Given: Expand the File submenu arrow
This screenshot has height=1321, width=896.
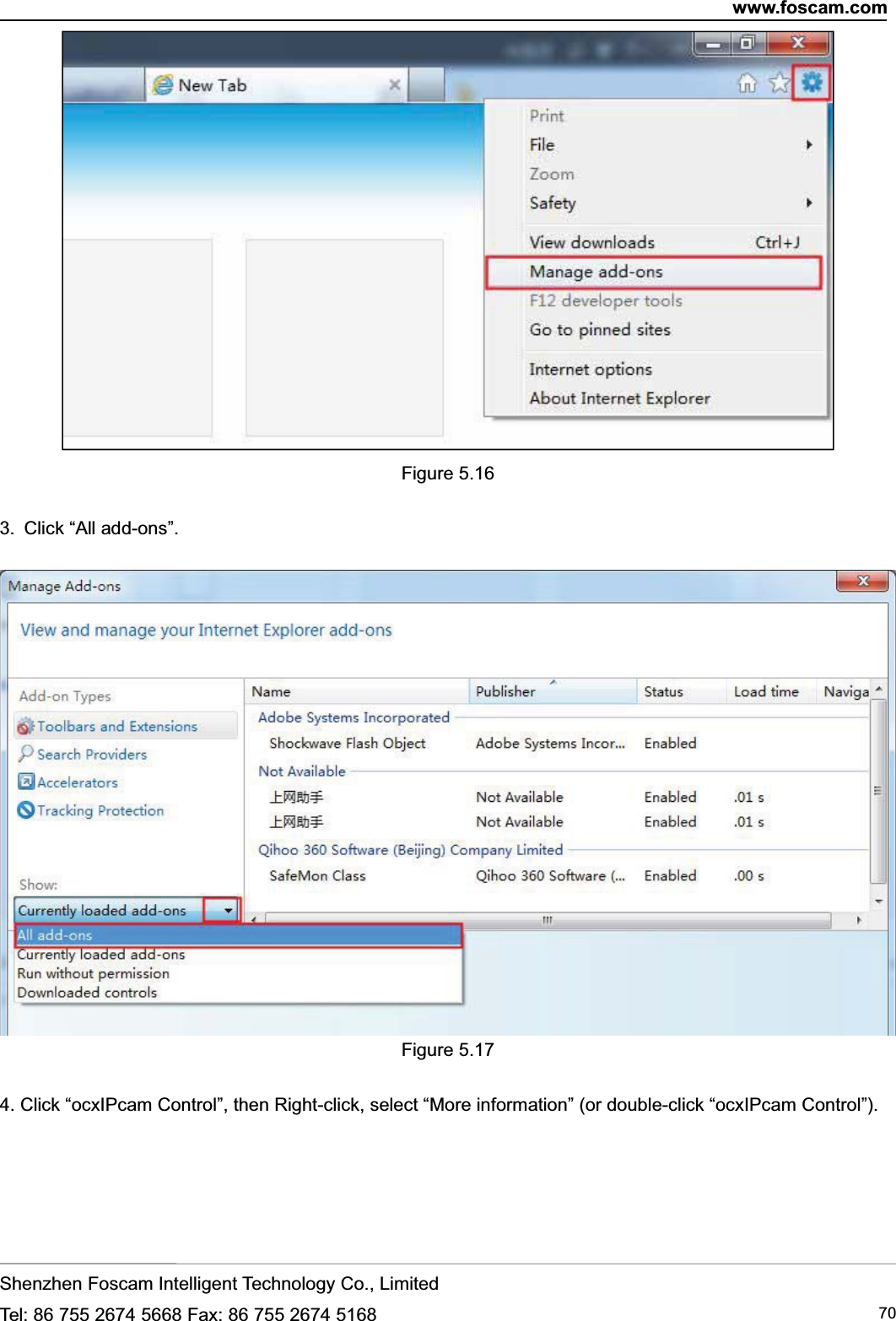Looking at the screenshot, I should point(809,144).
